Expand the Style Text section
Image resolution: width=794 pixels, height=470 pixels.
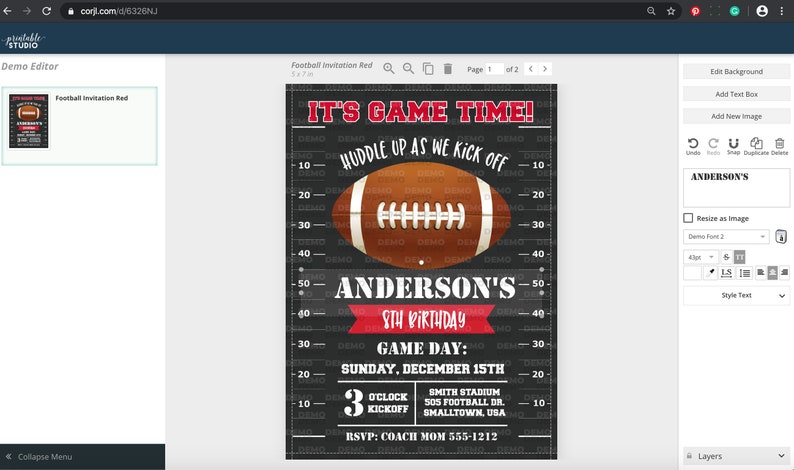click(736, 295)
